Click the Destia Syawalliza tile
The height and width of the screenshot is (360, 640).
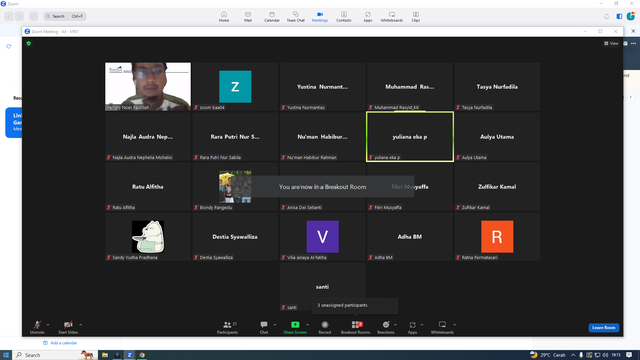pos(235,237)
